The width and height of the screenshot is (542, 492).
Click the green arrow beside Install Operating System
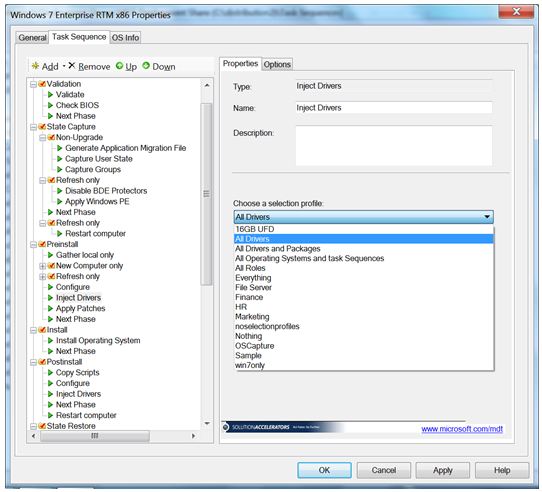50,341
